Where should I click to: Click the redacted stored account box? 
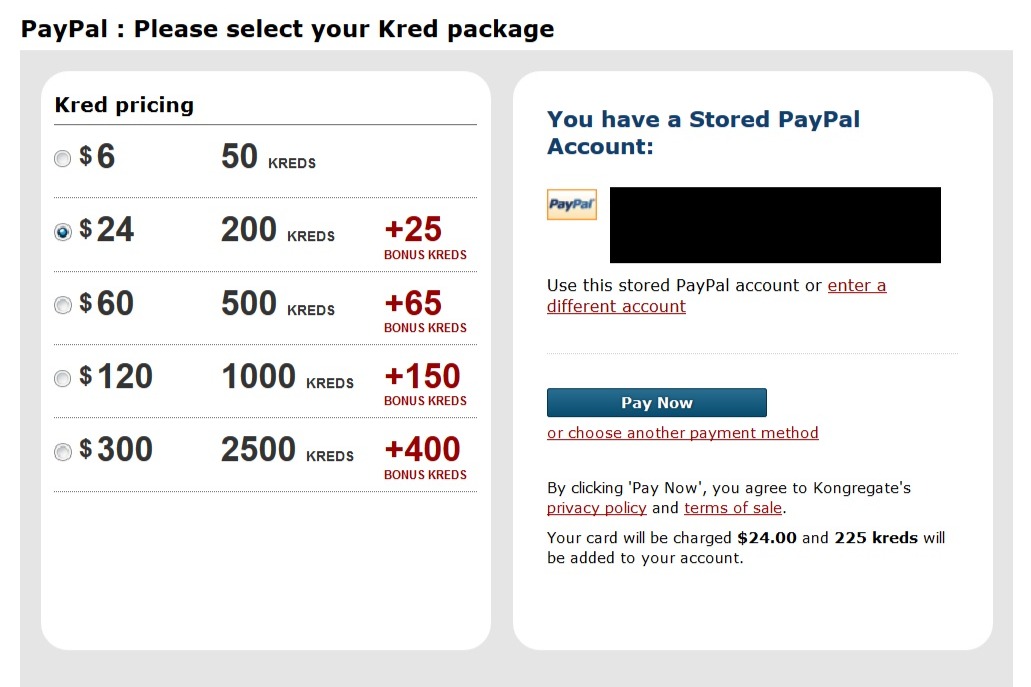pyautogui.click(x=775, y=225)
